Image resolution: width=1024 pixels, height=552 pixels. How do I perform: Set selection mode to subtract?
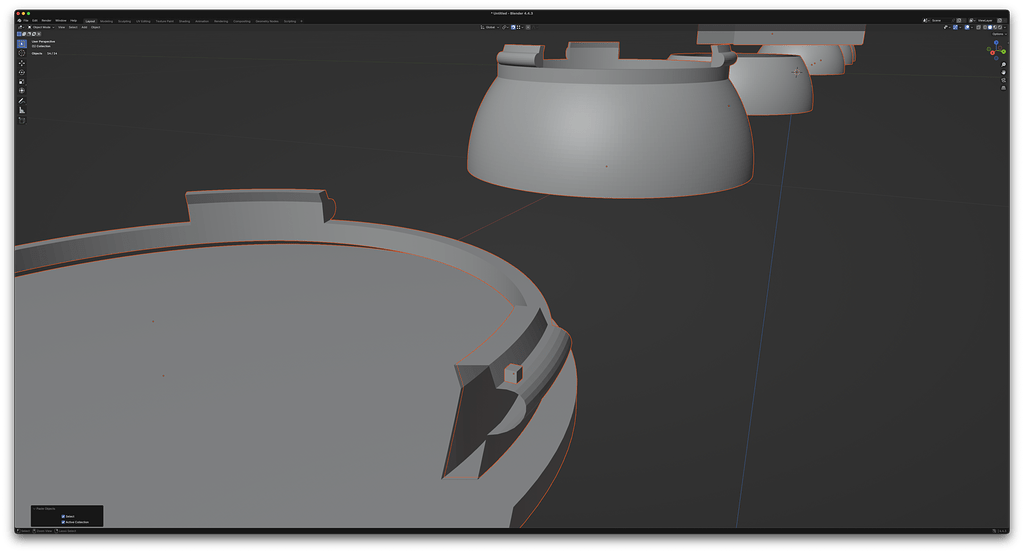[29, 33]
